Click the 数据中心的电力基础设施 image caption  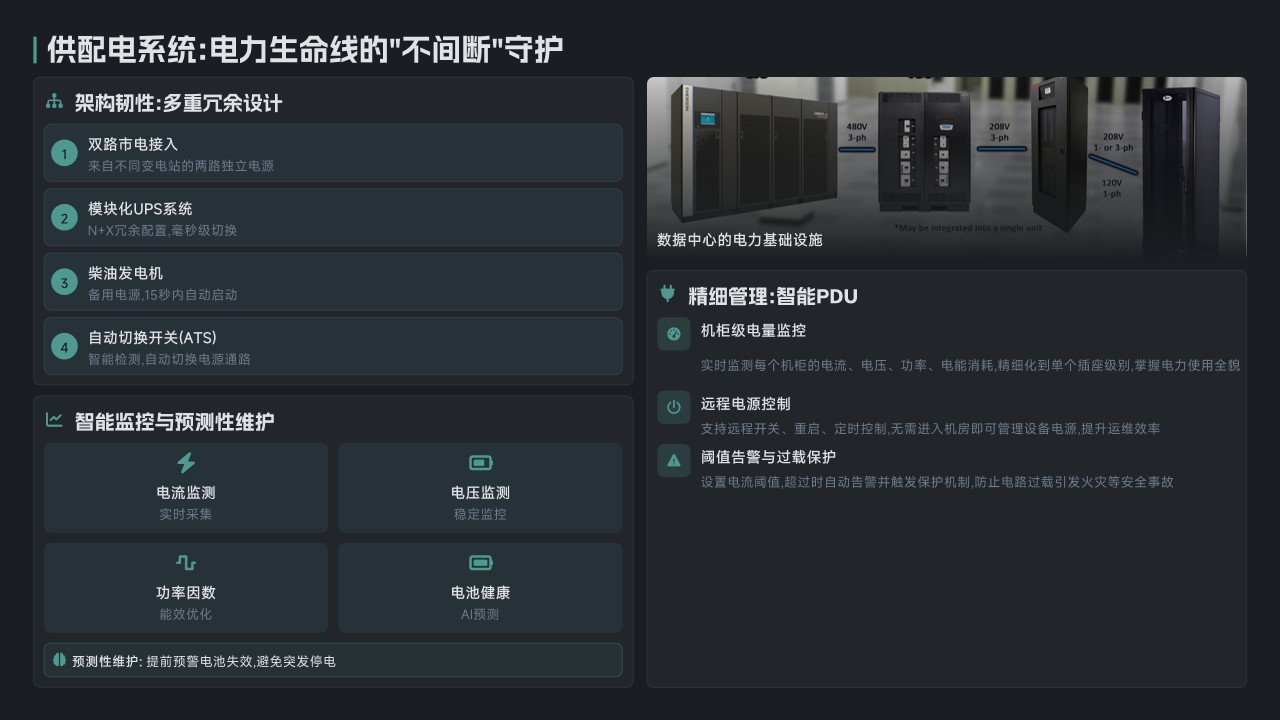click(x=740, y=240)
